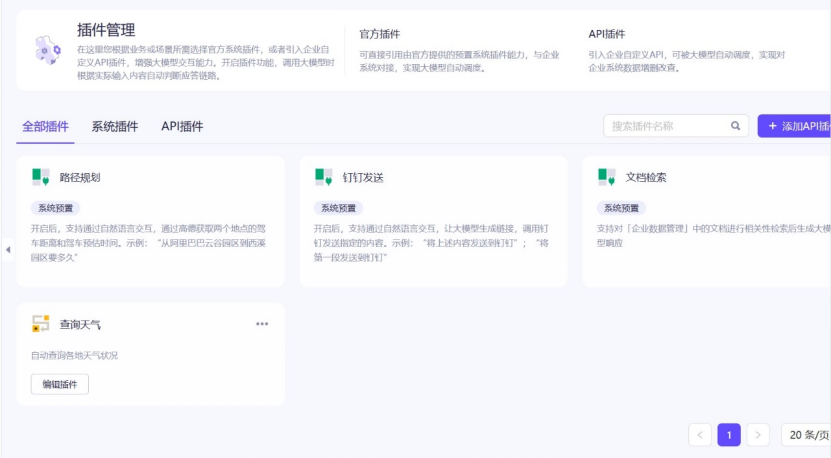Click the 插件管理 page heading
Image resolution: width=831 pixels, height=458 pixels.
coord(106,30)
